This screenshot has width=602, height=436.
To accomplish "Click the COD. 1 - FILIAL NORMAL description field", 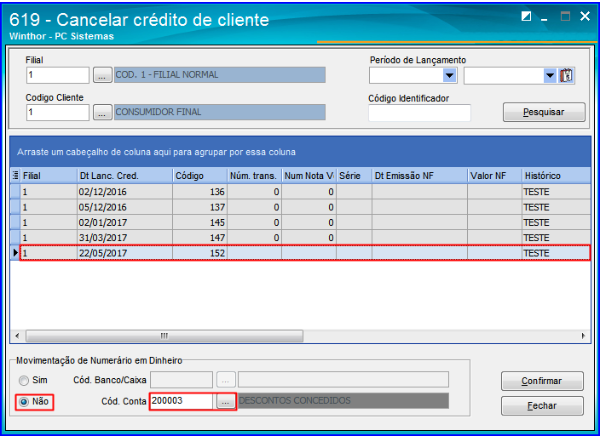I will click(220, 75).
